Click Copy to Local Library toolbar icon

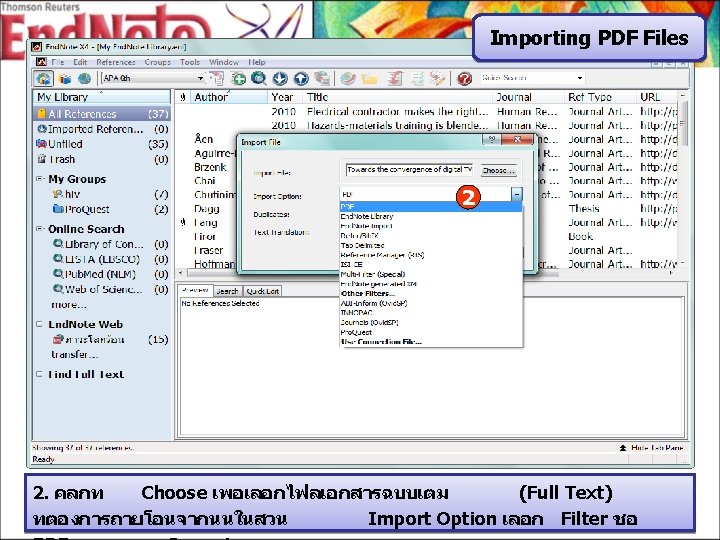(x=217, y=79)
